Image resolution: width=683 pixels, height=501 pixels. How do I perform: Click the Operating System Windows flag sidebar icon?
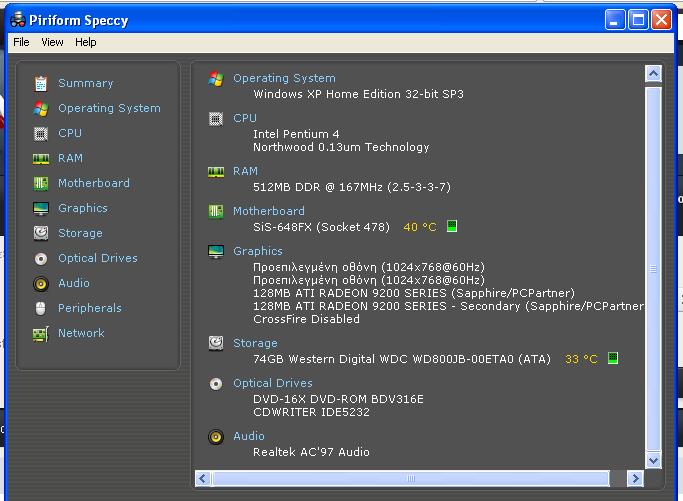coord(41,108)
